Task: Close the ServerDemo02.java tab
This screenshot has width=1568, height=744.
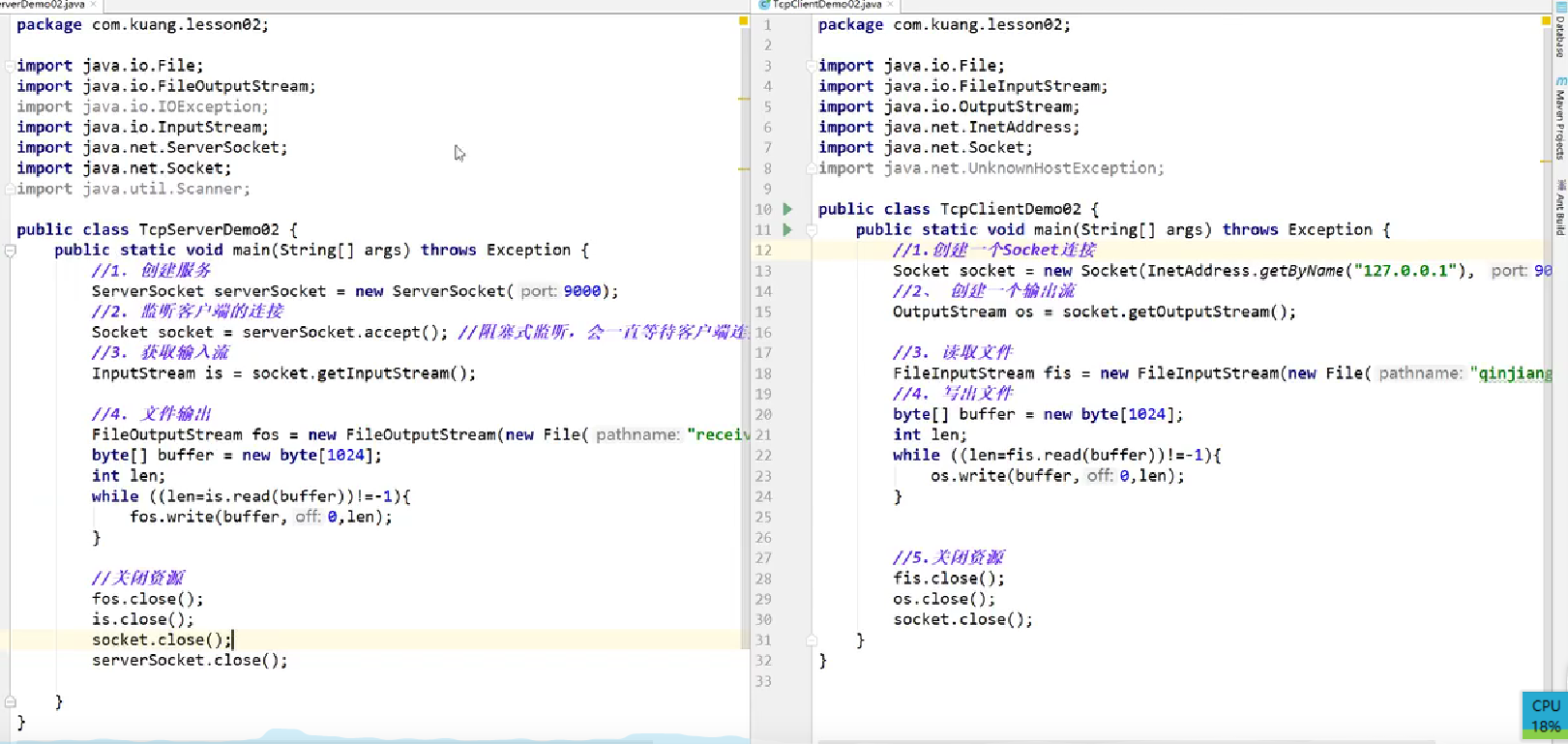Action: 93,5
